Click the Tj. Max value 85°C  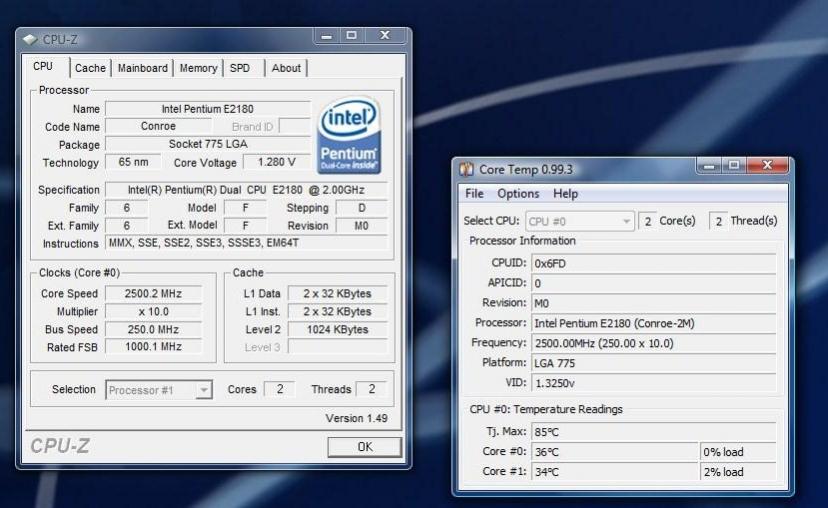(654, 432)
